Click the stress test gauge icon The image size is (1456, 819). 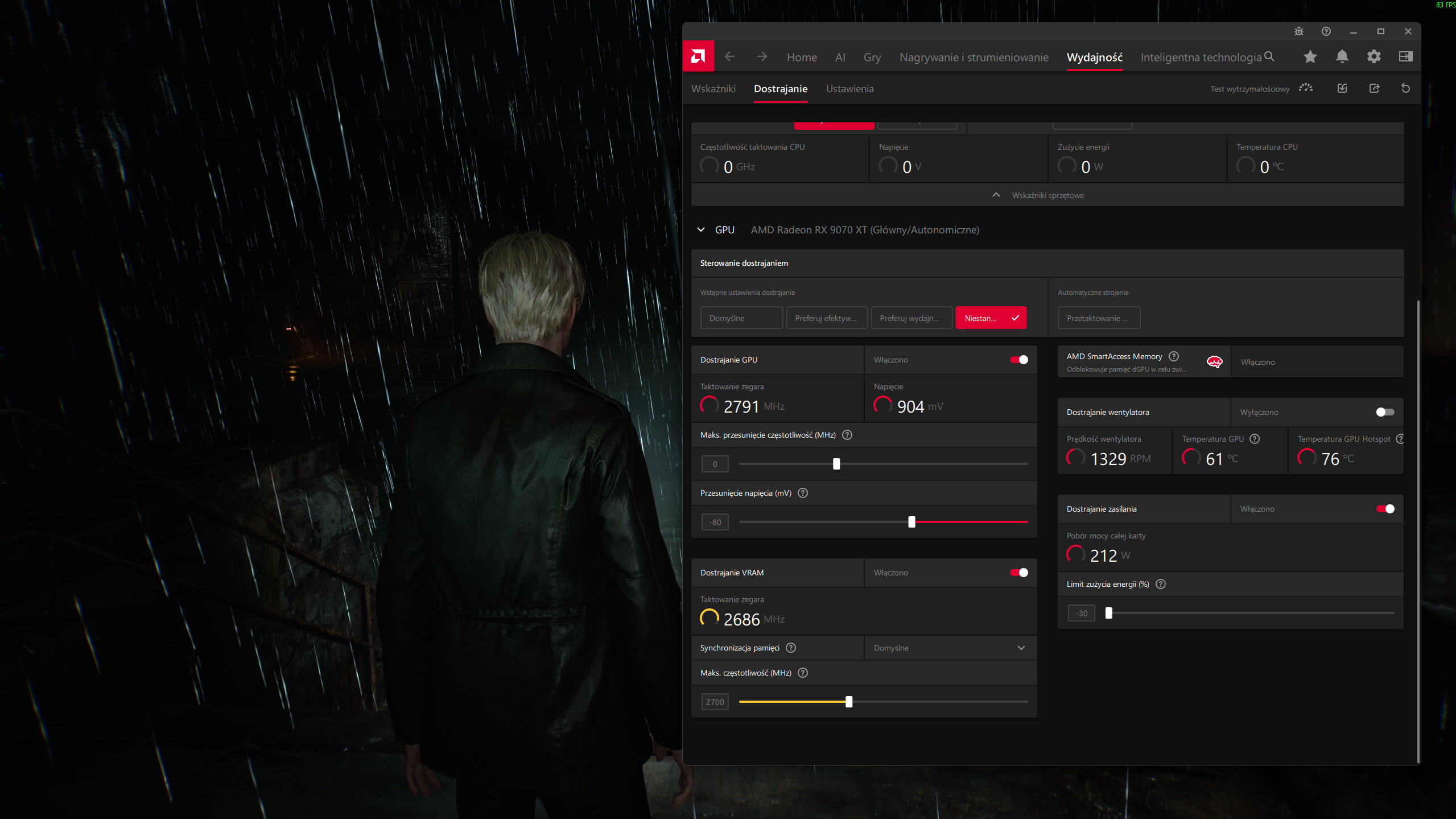(1306, 88)
